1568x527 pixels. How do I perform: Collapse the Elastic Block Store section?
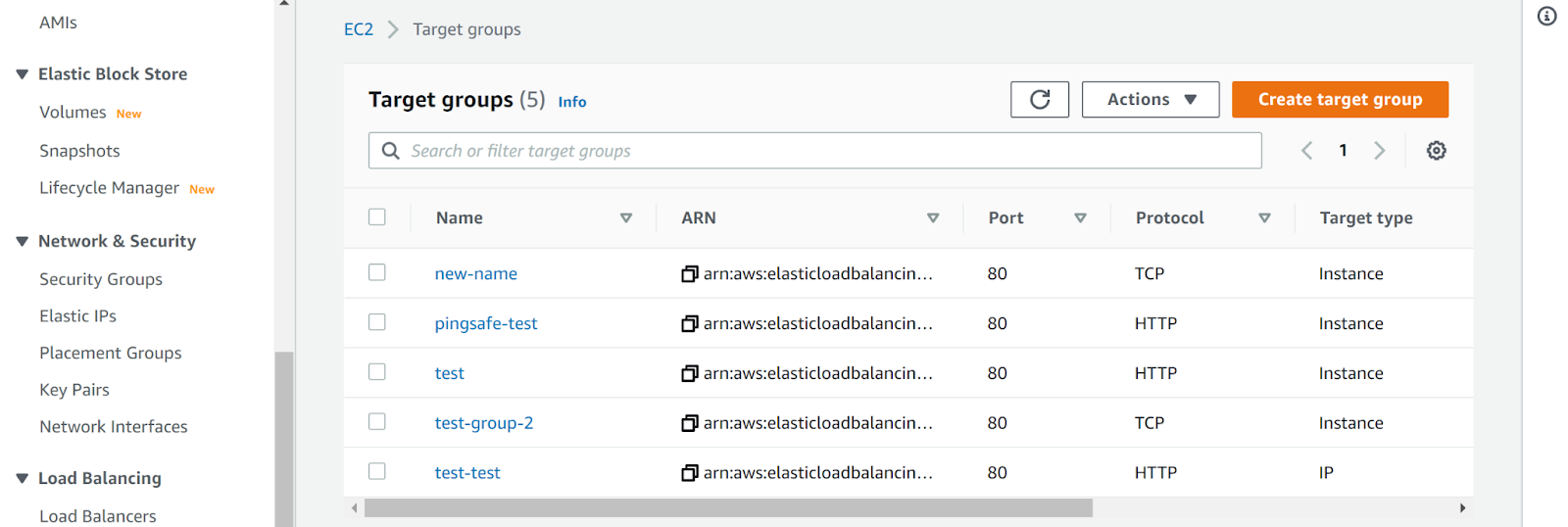23,74
